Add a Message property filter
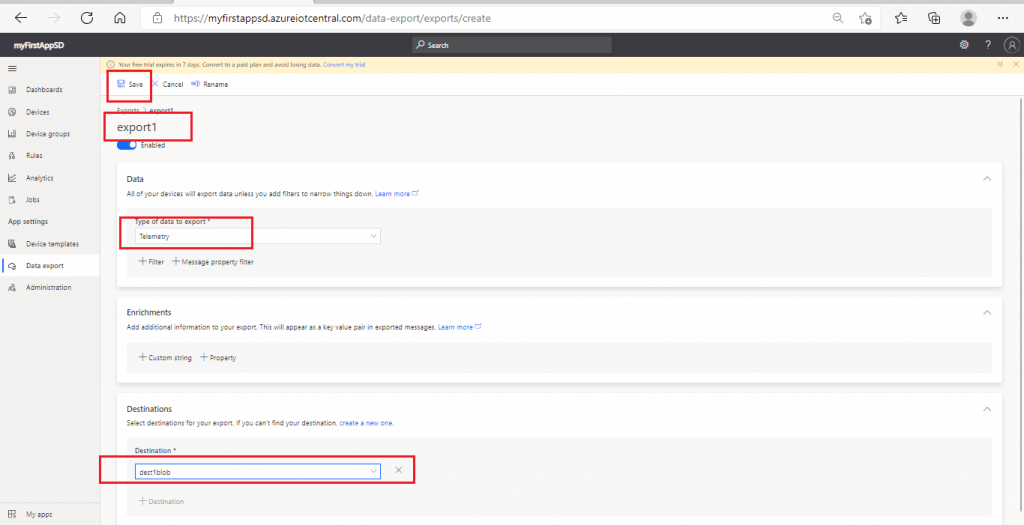 click(x=213, y=262)
